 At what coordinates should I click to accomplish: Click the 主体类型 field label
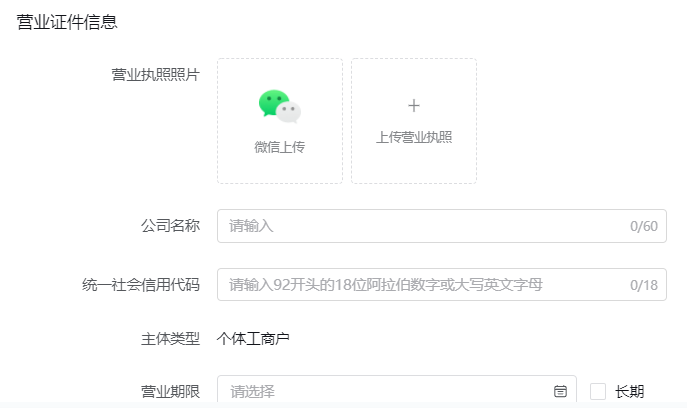coord(170,339)
